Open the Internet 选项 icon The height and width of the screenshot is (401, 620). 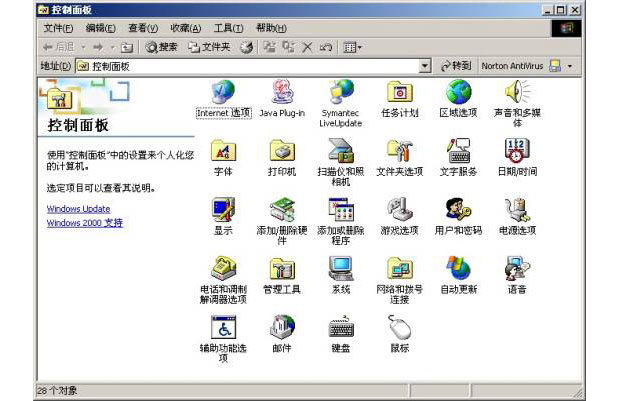(223, 94)
